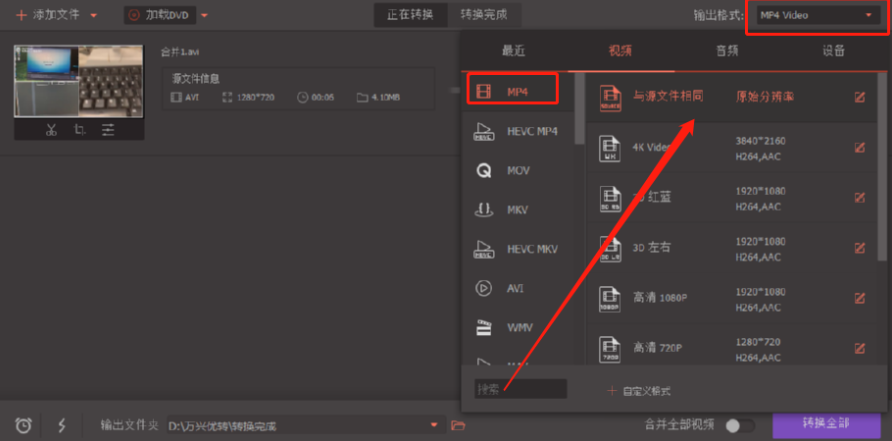Select HEVC MP4 format

pyautogui.click(x=519, y=131)
